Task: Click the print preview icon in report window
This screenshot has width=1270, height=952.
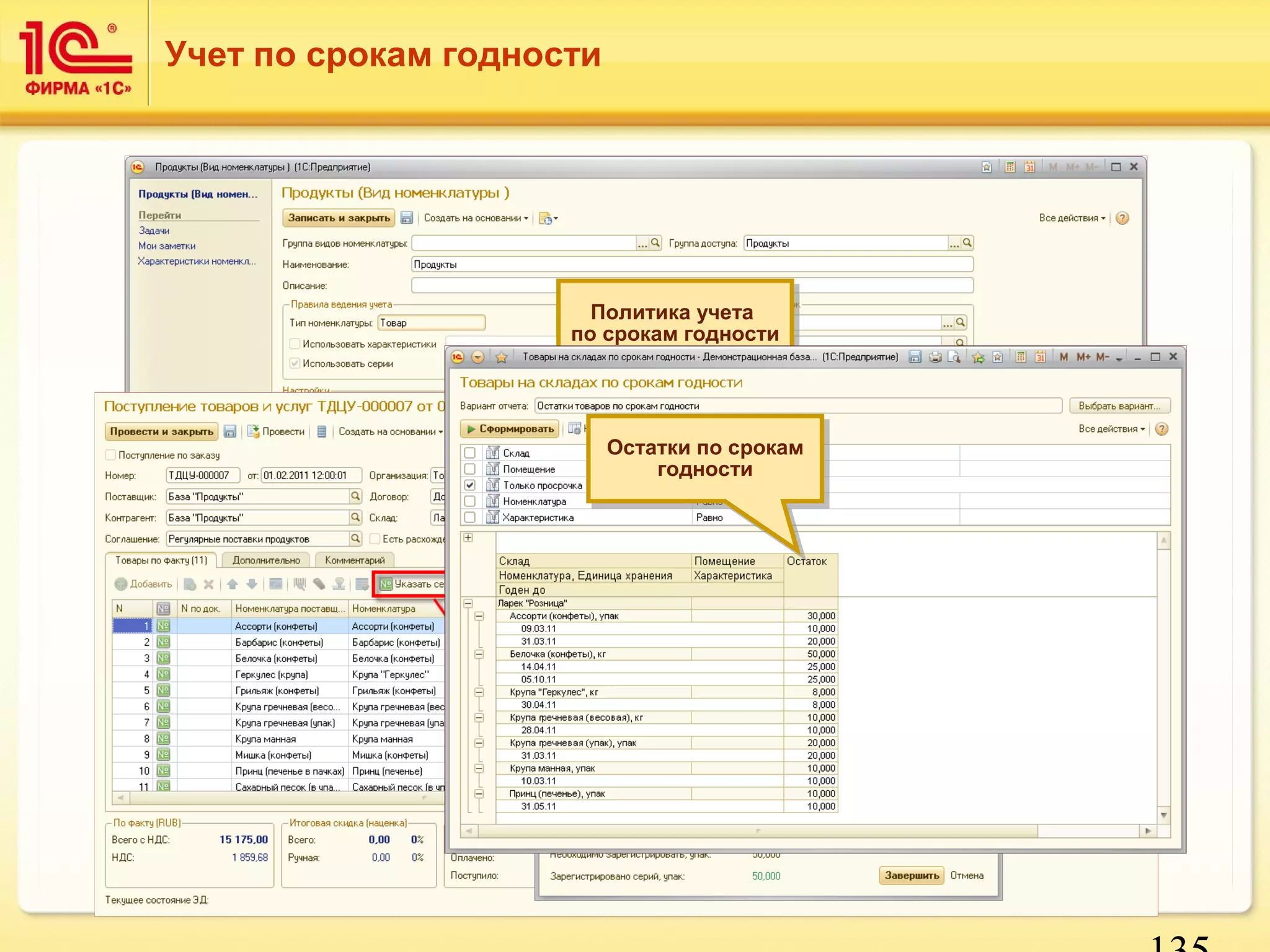Action: [954, 357]
